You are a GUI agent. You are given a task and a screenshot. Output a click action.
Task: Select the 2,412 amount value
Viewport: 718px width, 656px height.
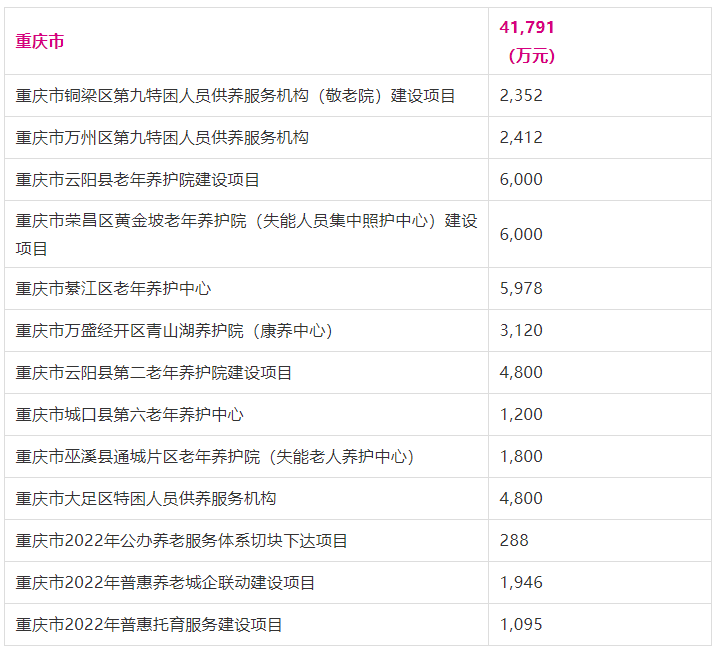point(521,138)
